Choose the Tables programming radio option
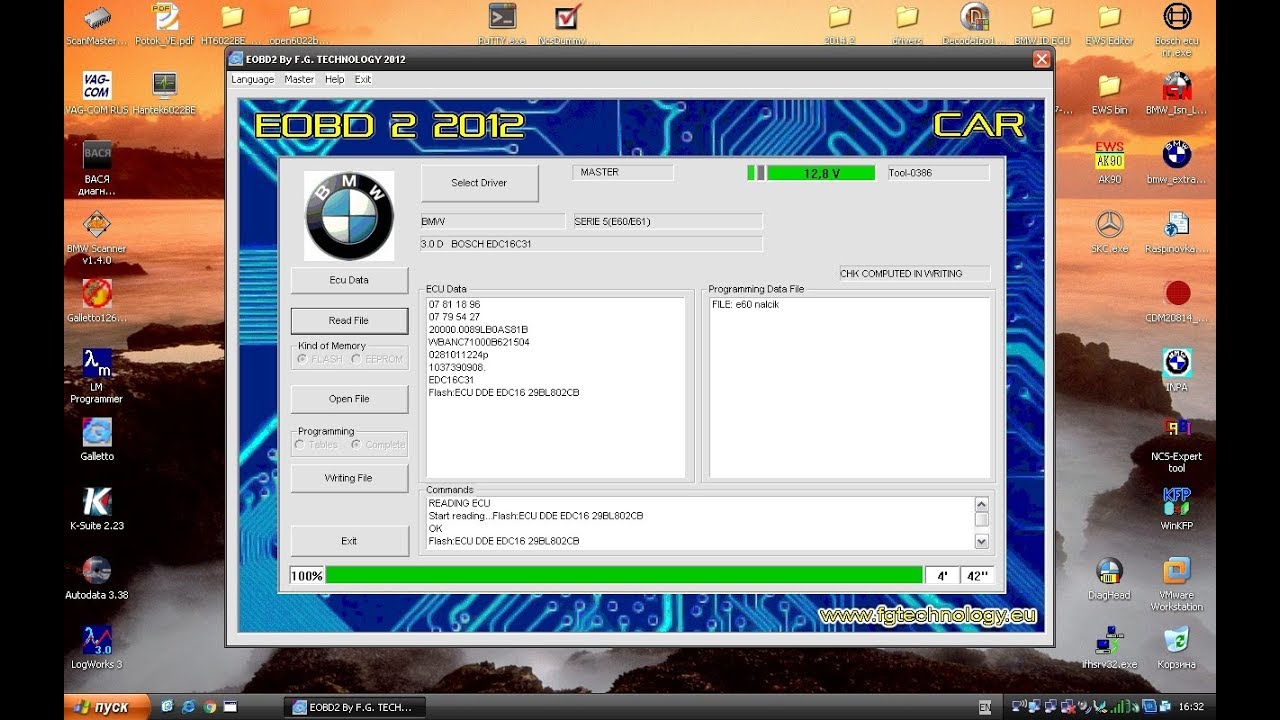 click(300, 445)
